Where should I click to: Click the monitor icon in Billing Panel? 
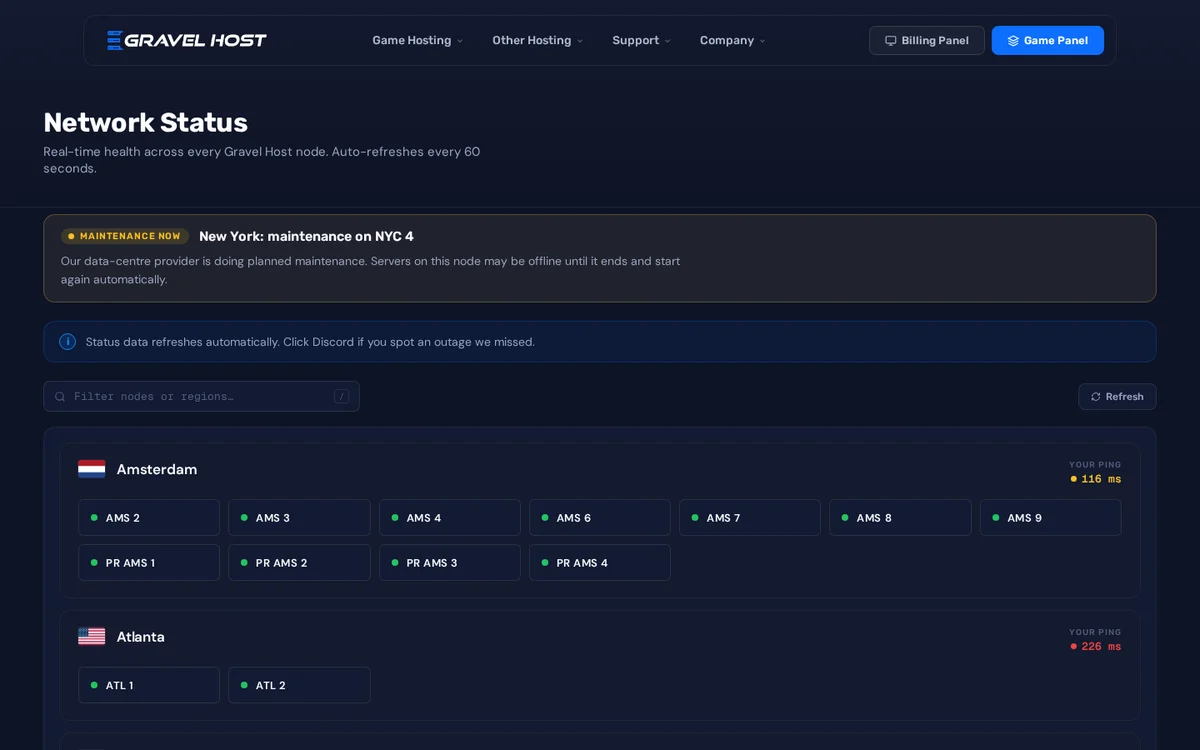point(891,41)
